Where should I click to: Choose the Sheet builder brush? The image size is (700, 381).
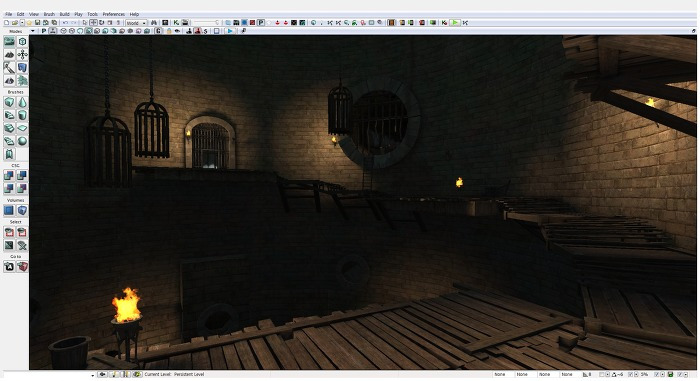tap(22, 128)
